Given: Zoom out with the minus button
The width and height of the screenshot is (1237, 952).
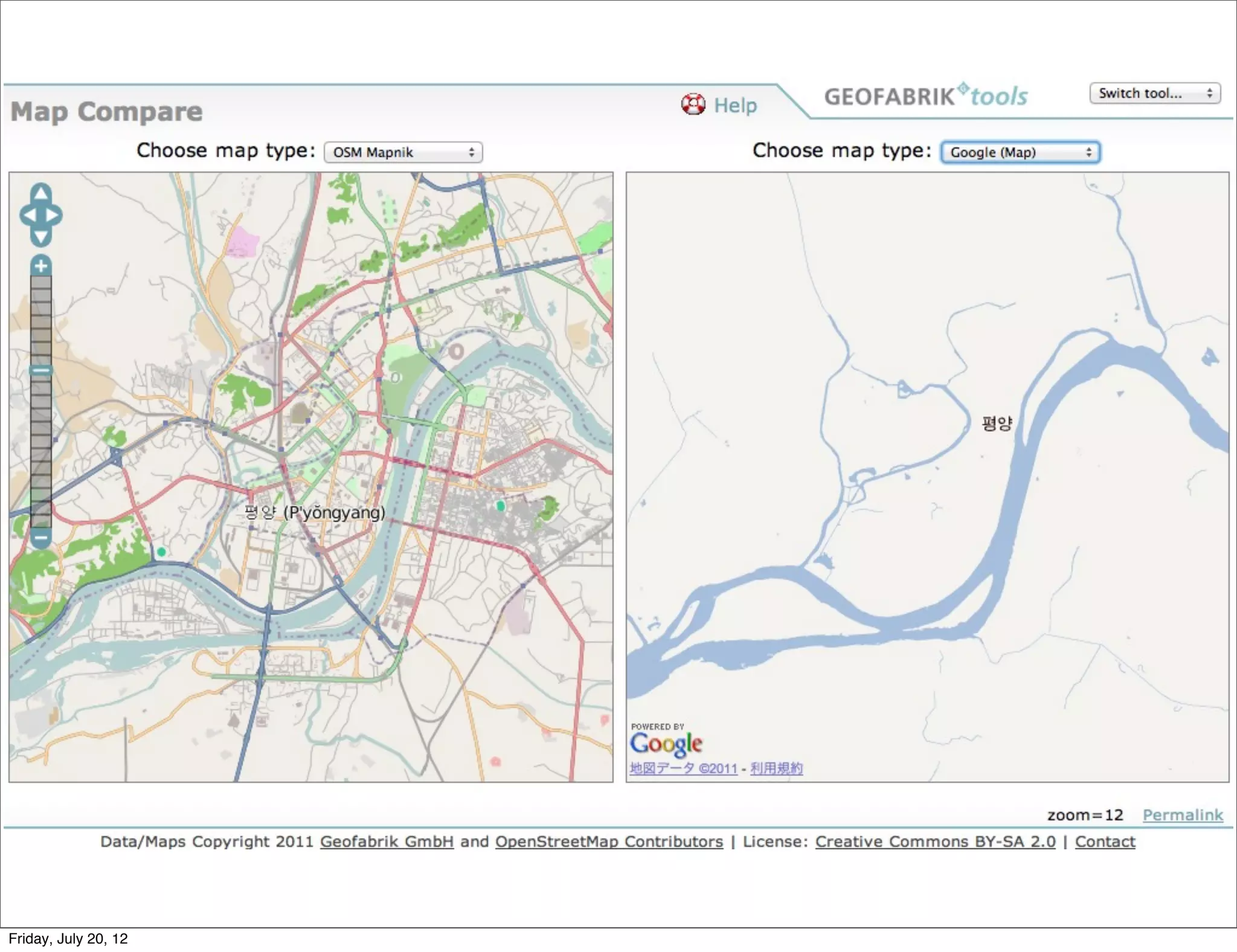Looking at the screenshot, I should tap(40, 537).
